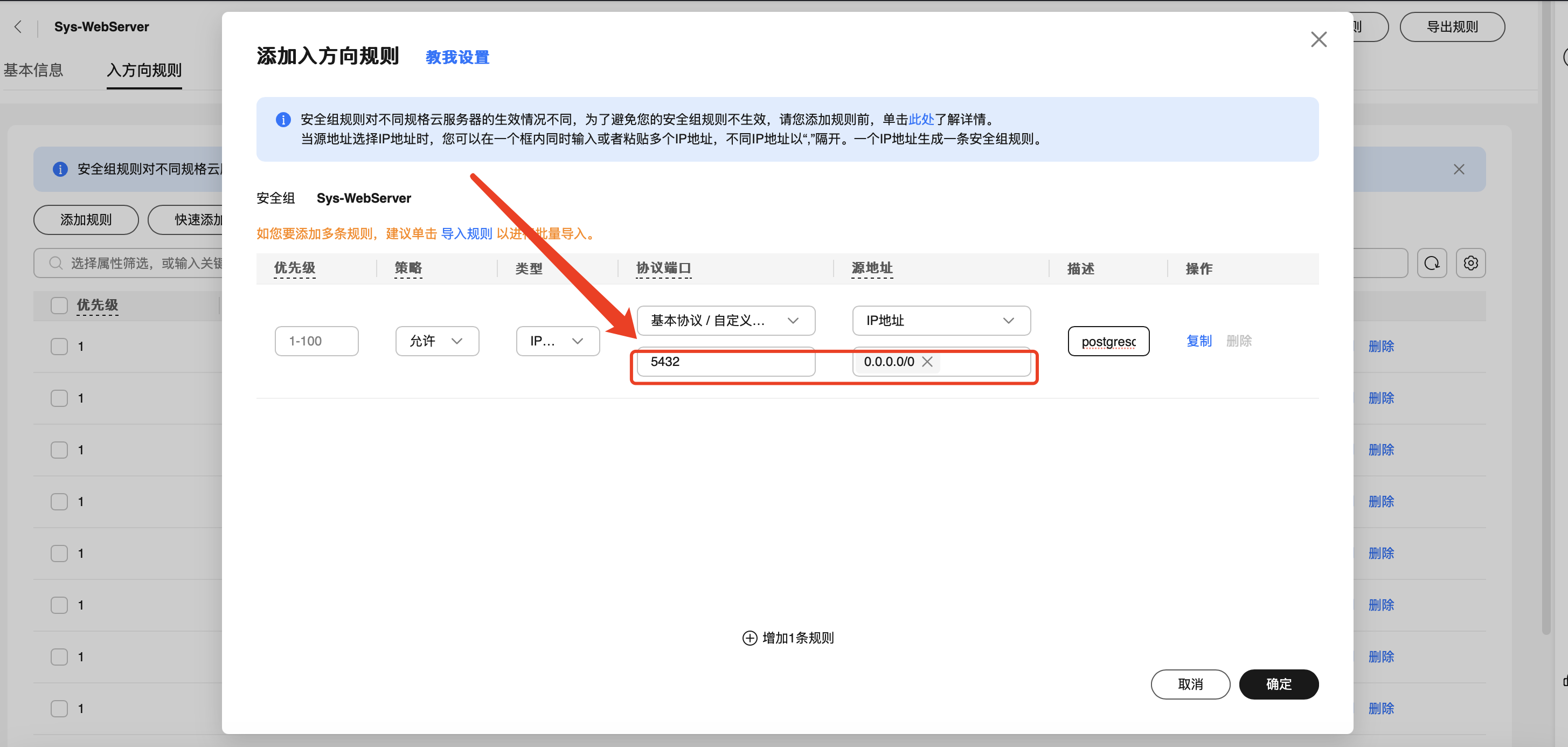Viewport: 1568px width, 747px height.
Task: Close the add inbound rule dialog
Action: [x=1319, y=39]
